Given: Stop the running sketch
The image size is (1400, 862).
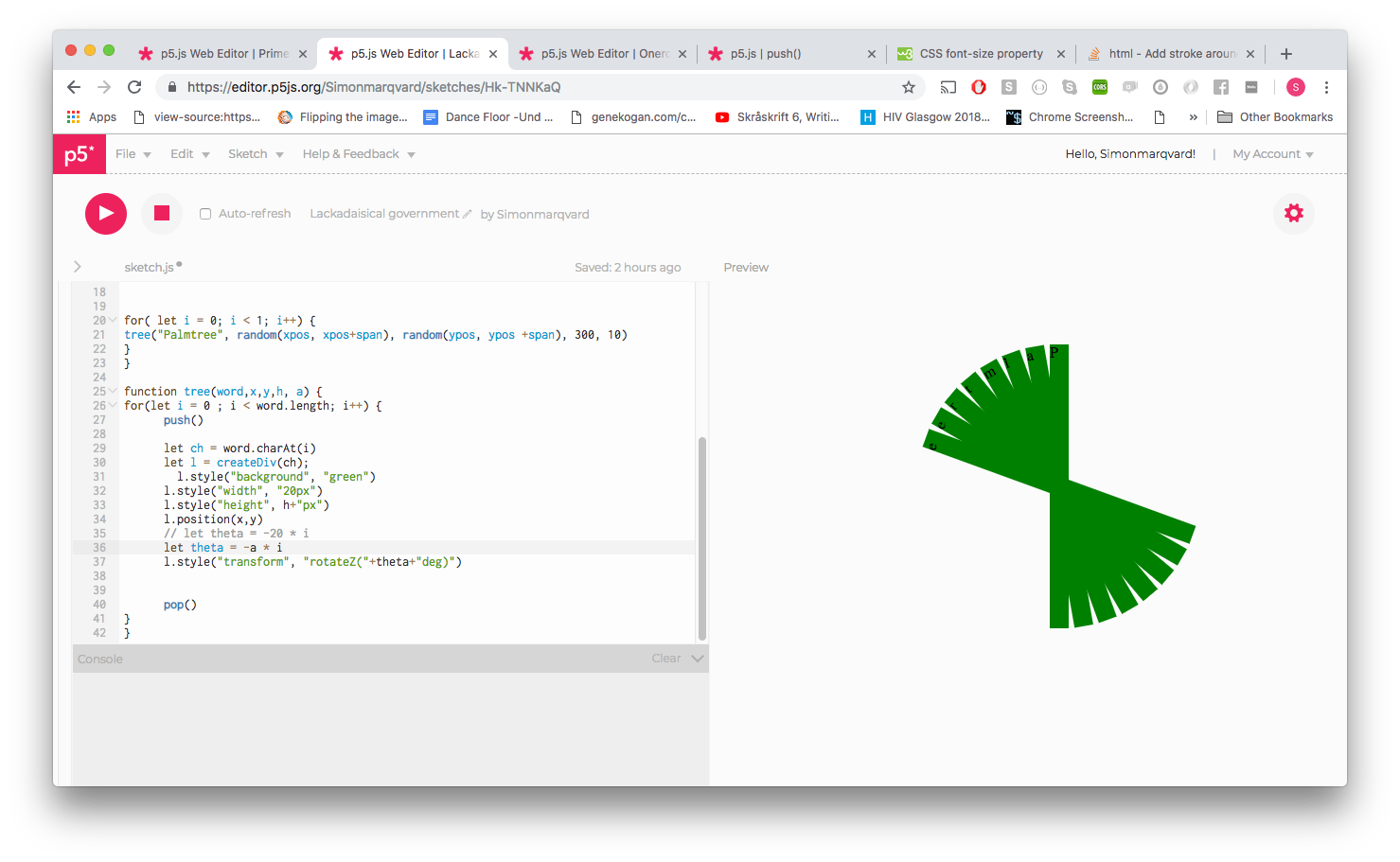Looking at the screenshot, I should [162, 214].
